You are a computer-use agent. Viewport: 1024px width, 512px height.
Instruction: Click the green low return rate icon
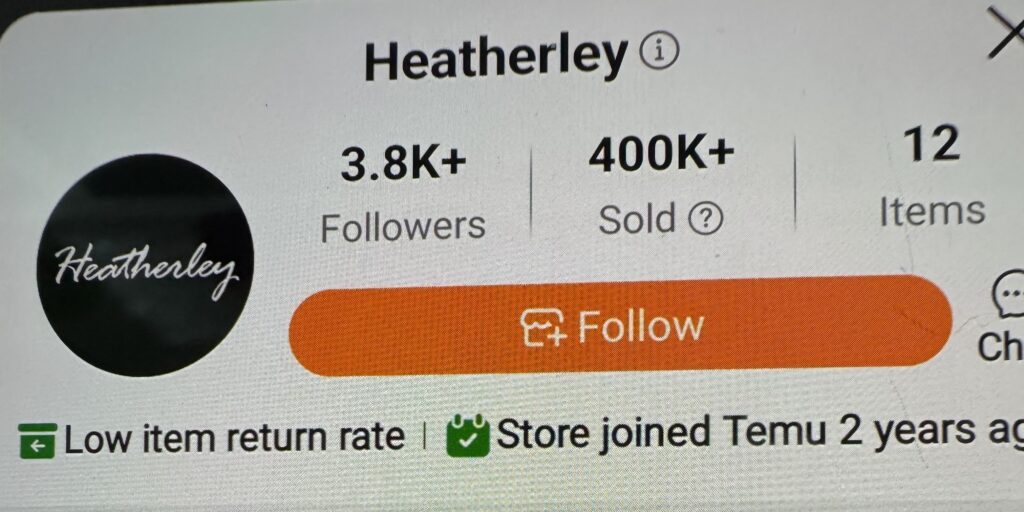coord(37,440)
